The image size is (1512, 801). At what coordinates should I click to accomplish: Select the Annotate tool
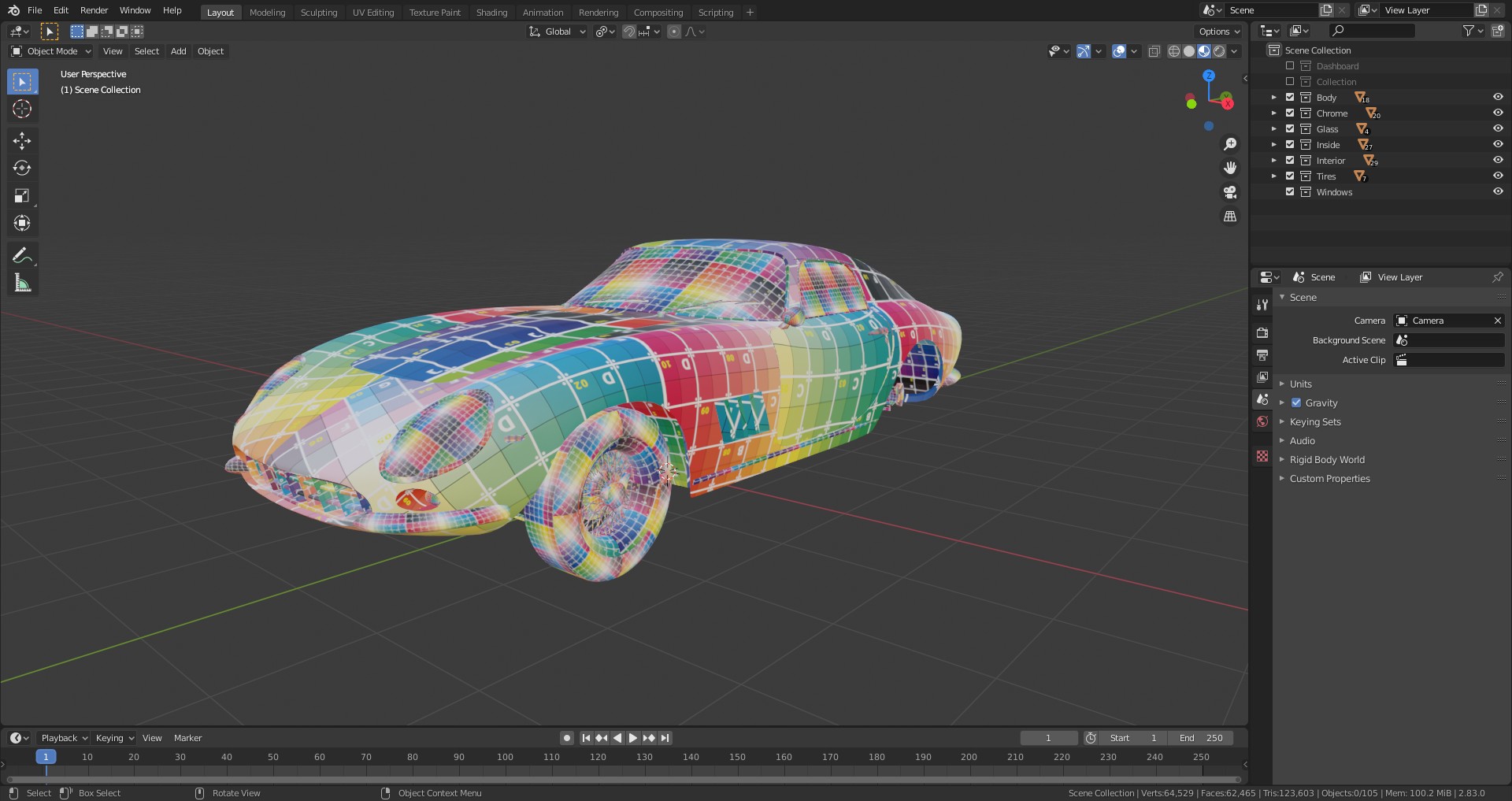point(22,255)
